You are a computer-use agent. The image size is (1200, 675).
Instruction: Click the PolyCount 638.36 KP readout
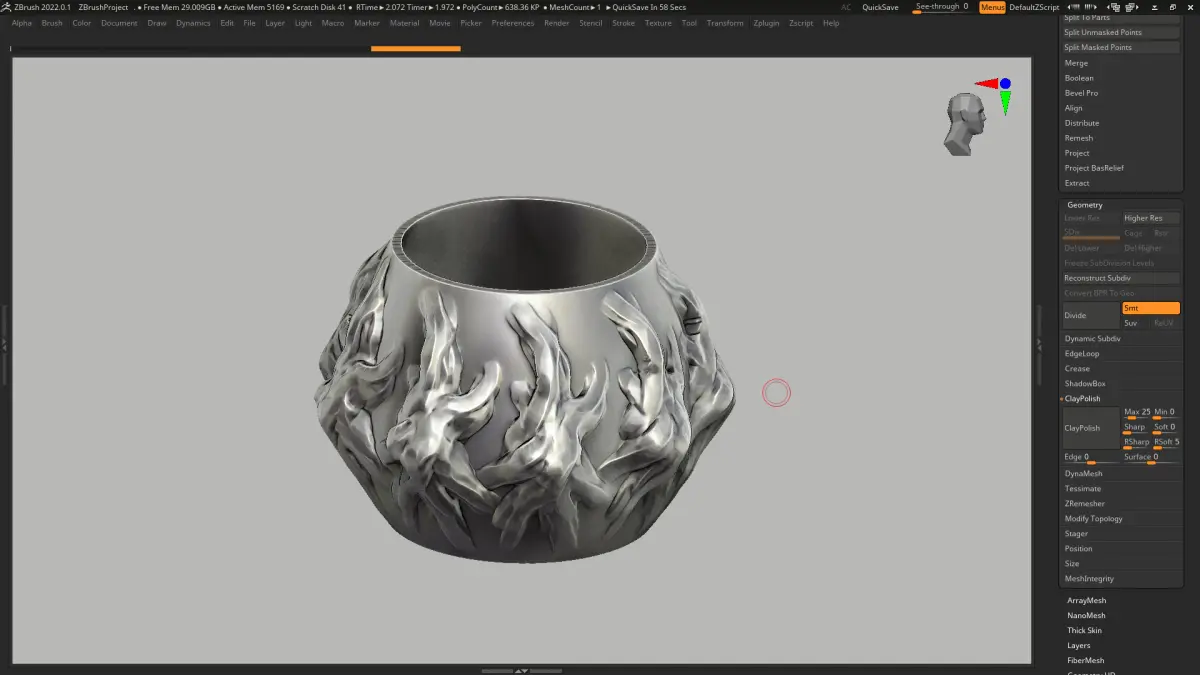pos(500,7)
